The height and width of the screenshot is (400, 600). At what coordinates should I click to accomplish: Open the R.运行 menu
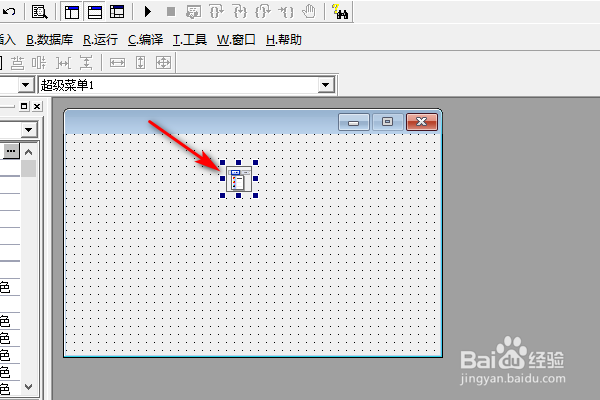click(100, 40)
